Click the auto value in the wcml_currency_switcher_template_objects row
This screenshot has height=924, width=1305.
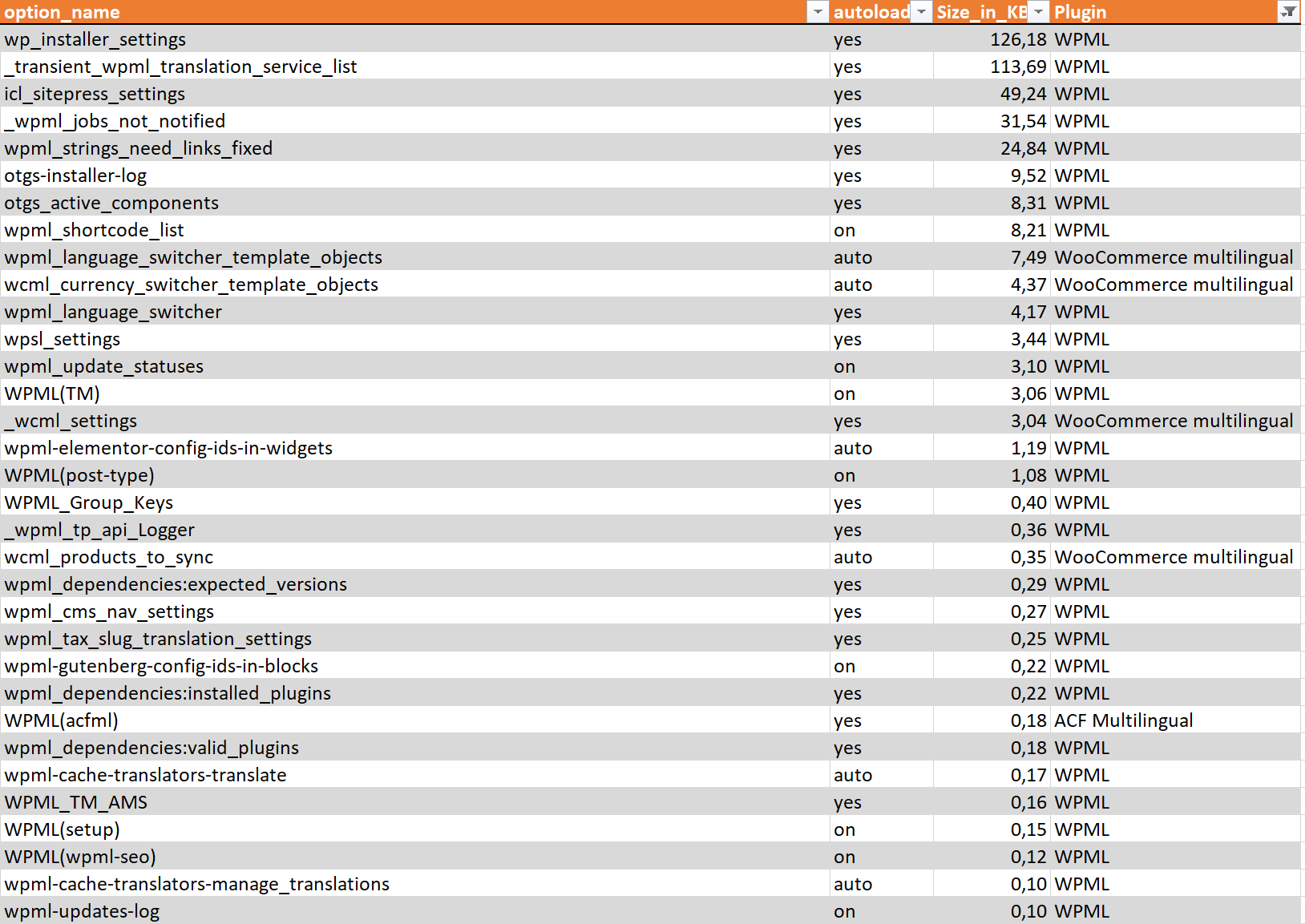coord(882,284)
